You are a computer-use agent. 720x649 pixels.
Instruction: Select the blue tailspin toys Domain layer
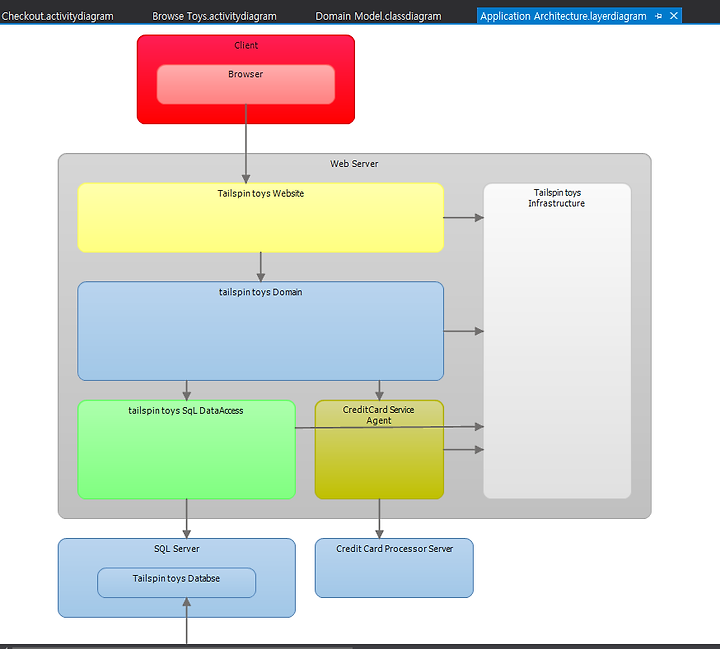(260, 331)
